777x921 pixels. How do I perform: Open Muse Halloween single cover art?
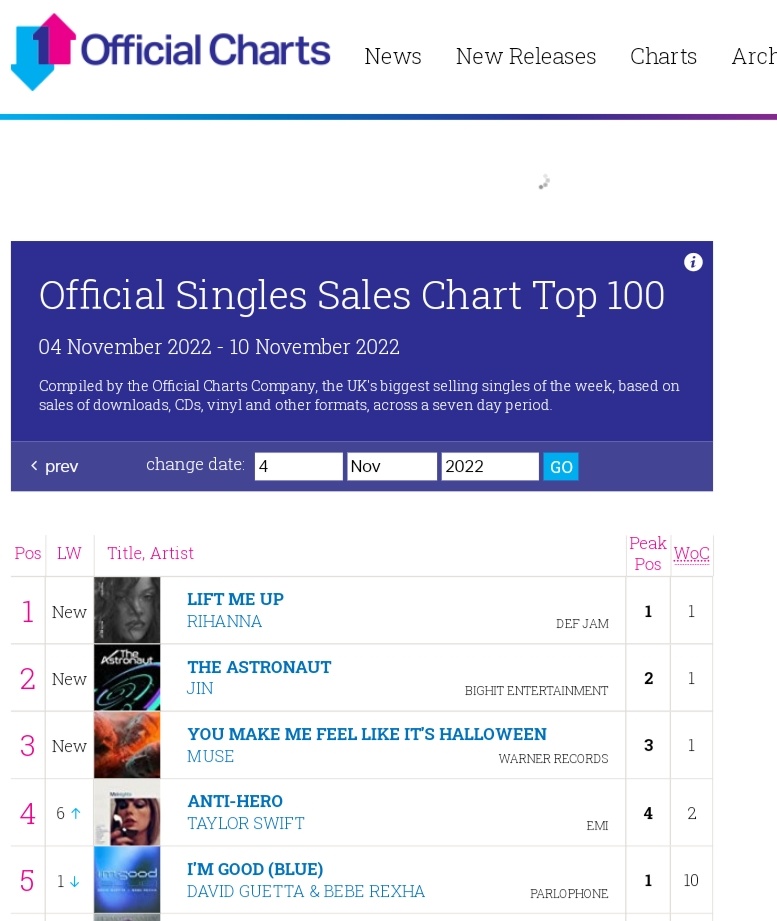(127, 745)
